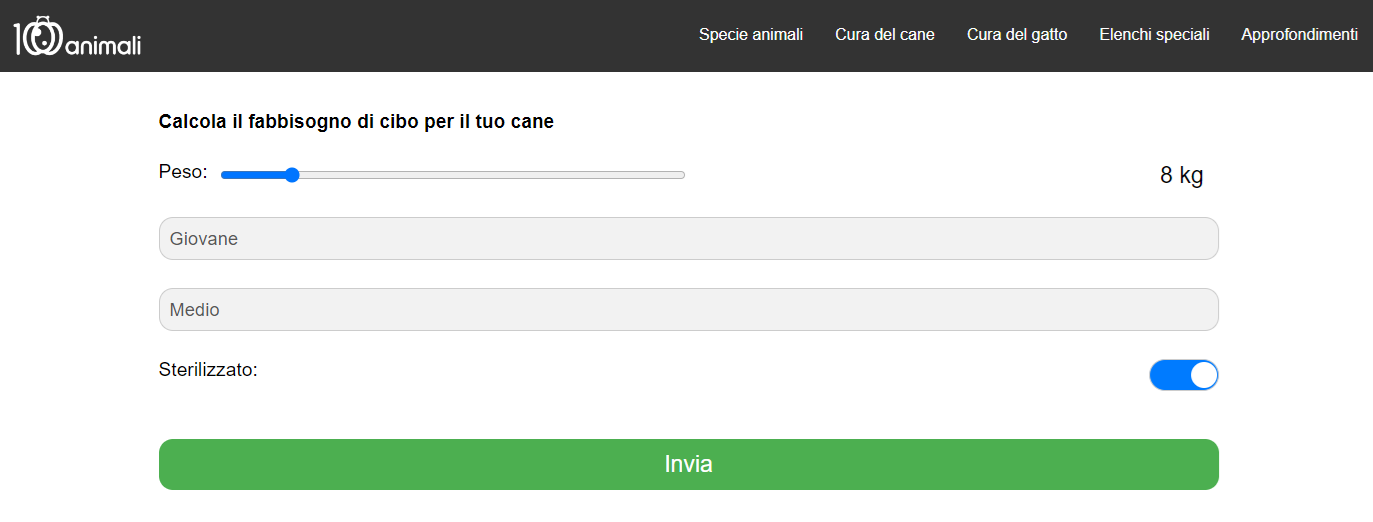1373x522 pixels.
Task: Click the unfilled grey part of Peso slider
Action: pos(492,175)
